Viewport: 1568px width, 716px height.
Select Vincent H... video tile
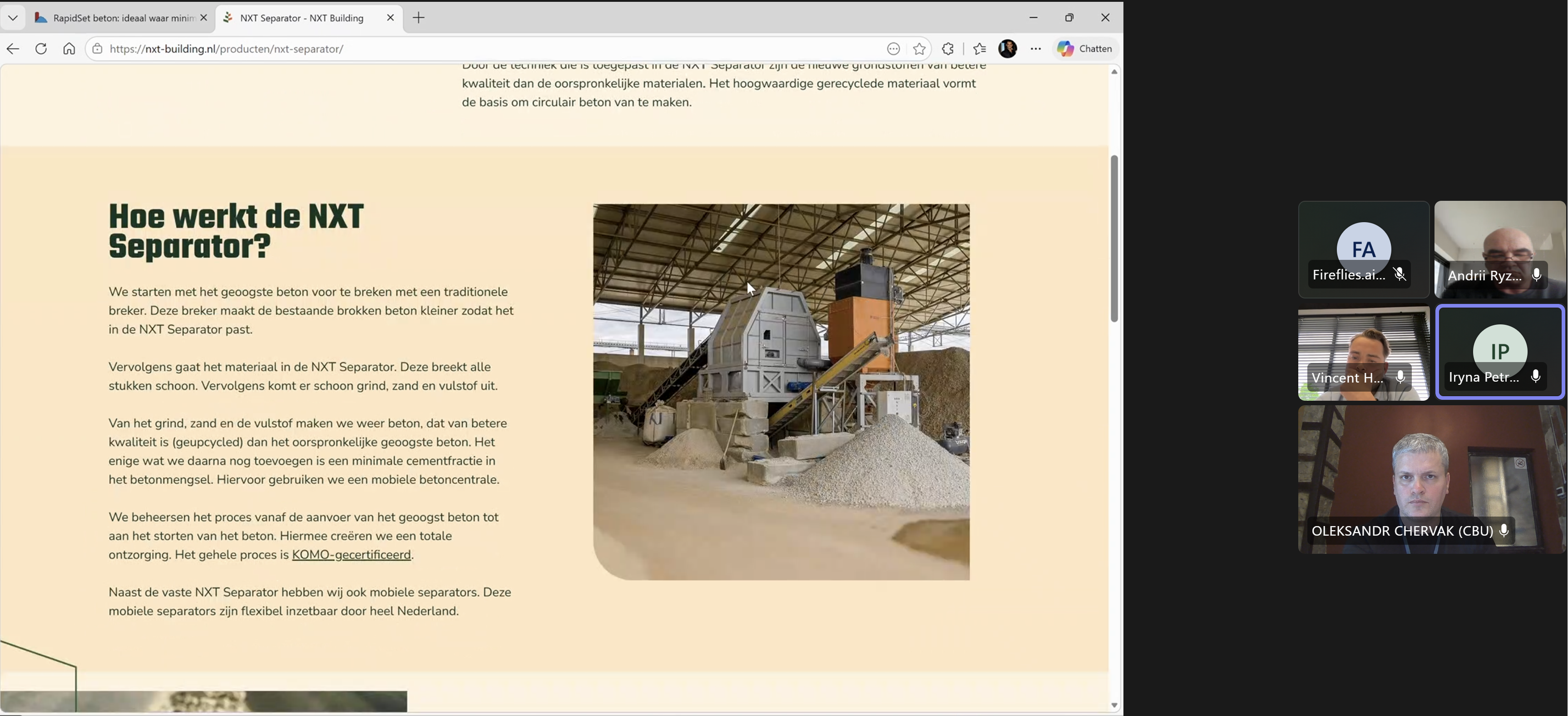(1364, 353)
